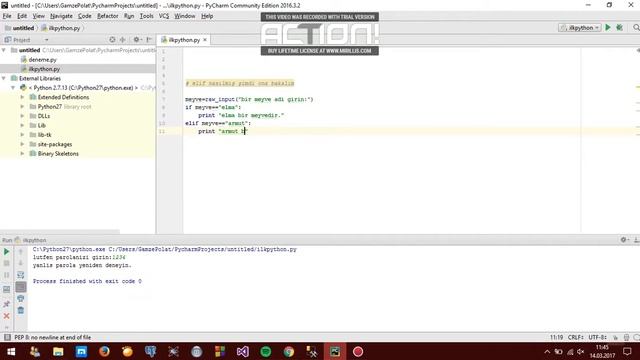
Task: Expand the Binary Skeletons node
Action: point(22,153)
